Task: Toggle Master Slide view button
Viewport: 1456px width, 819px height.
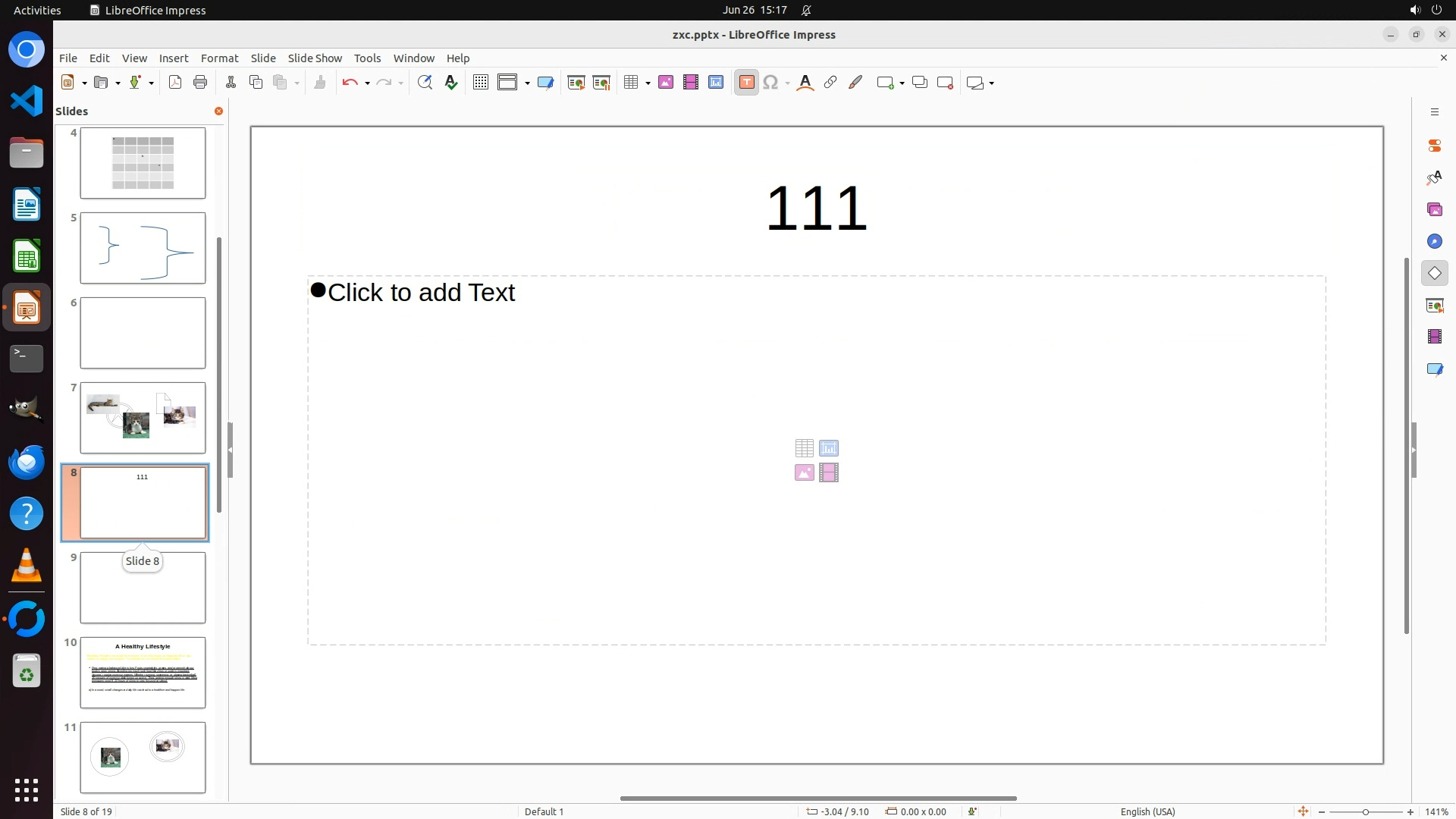Action: [x=545, y=83]
